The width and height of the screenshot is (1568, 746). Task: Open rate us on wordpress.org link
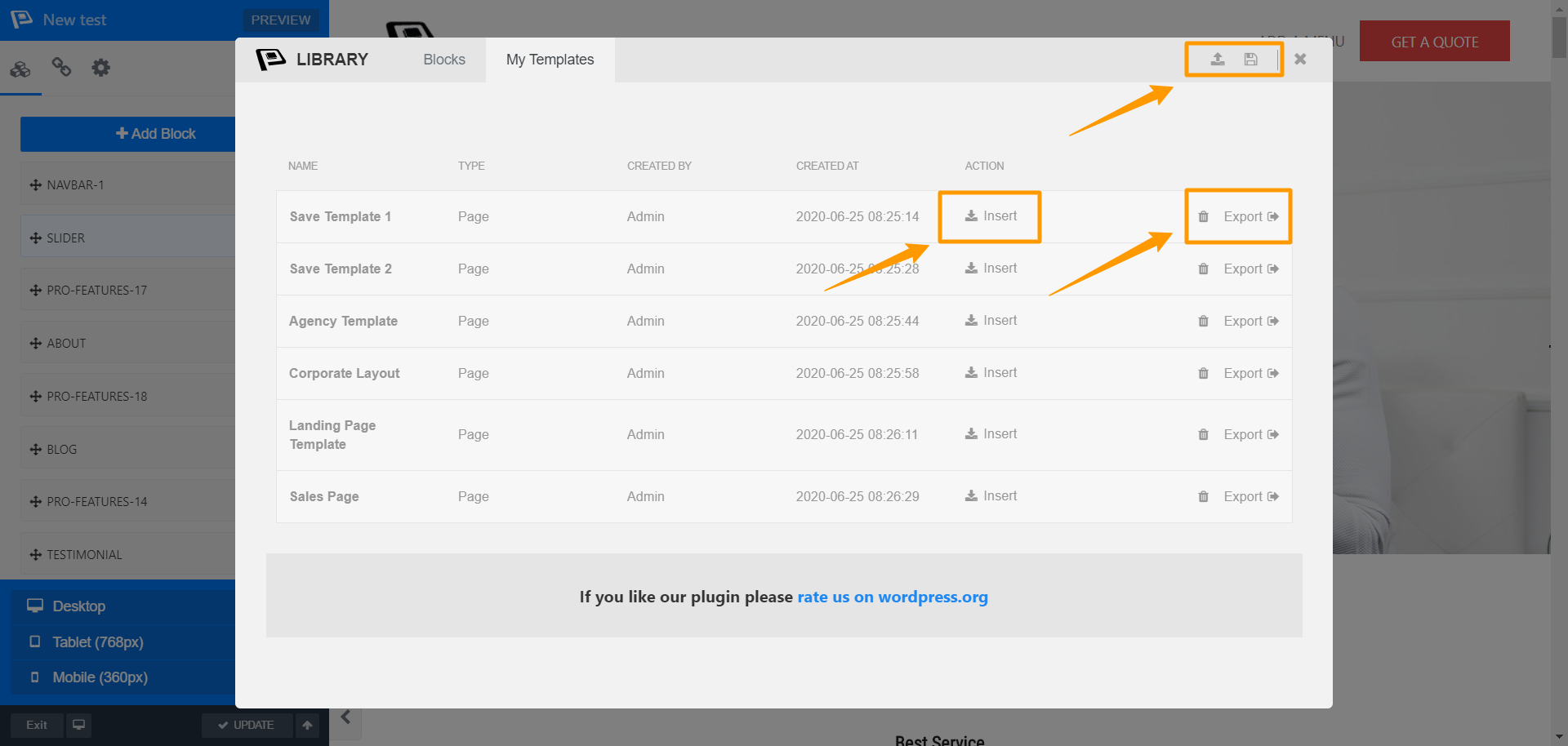coord(893,597)
